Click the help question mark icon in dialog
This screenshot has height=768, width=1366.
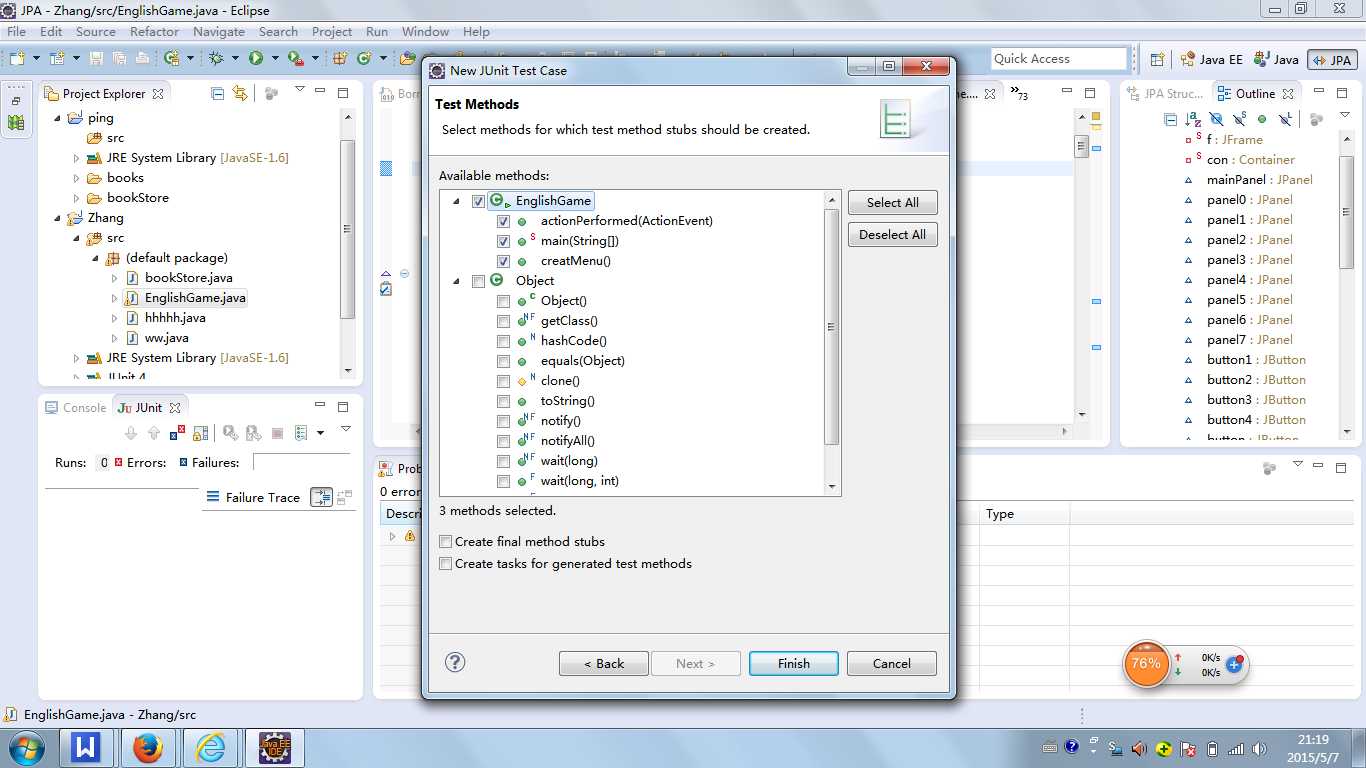[x=455, y=662]
